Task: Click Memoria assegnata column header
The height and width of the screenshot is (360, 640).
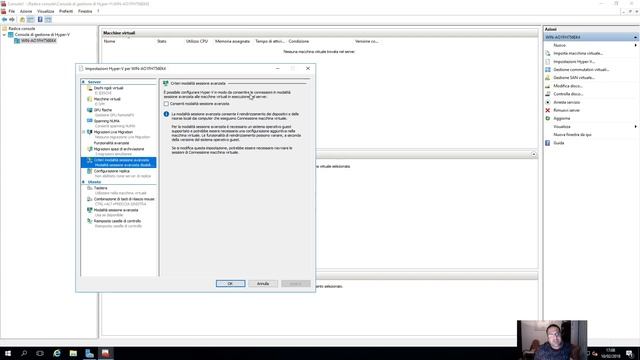Action: (232, 41)
